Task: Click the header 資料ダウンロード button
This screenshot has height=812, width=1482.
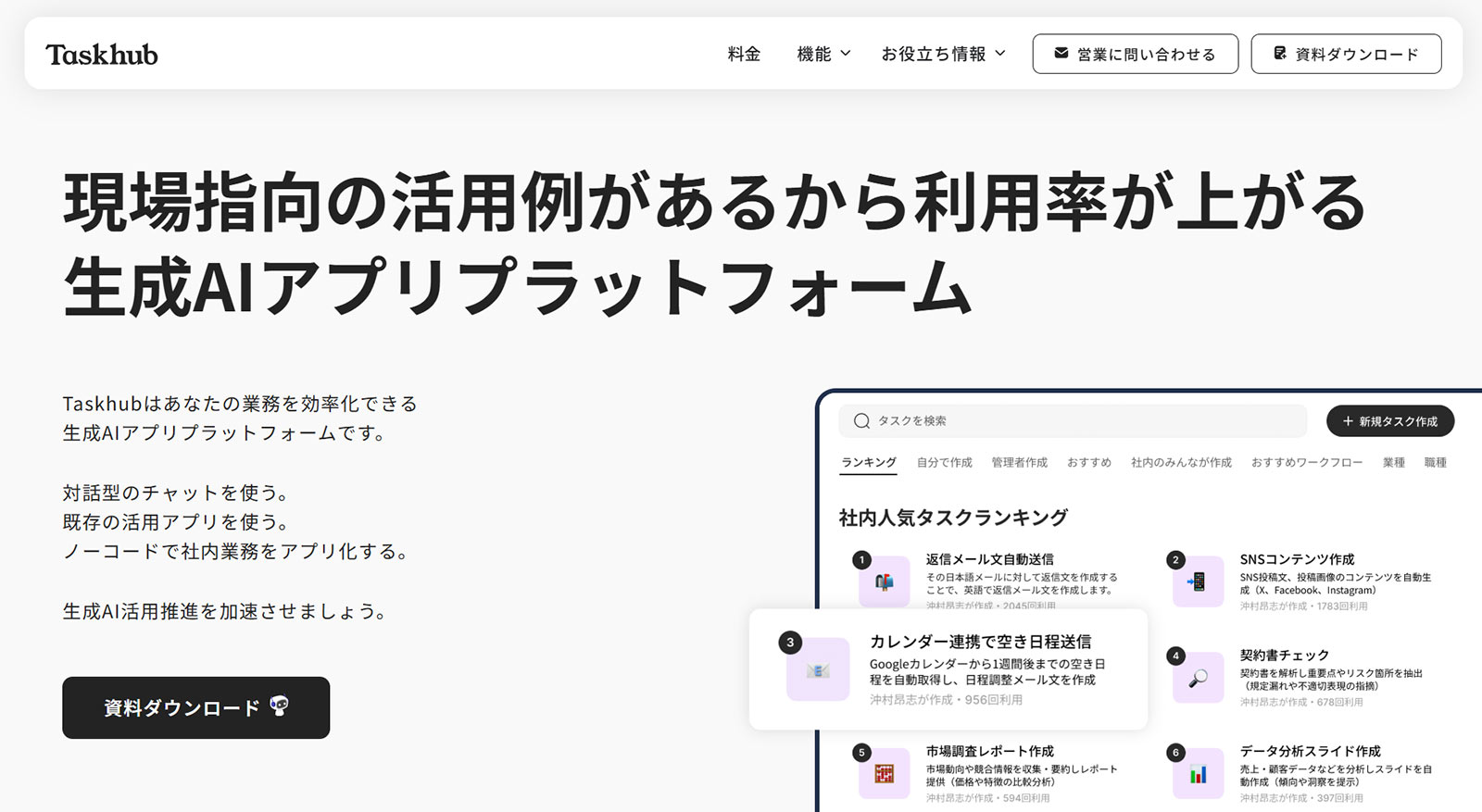Action: point(1346,54)
